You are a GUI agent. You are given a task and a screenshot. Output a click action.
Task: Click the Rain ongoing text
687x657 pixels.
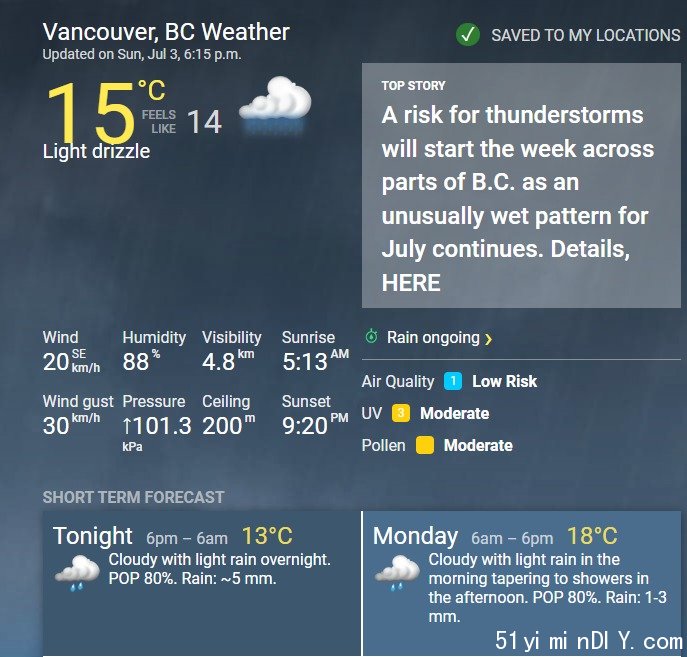pyautogui.click(x=433, y=338)
